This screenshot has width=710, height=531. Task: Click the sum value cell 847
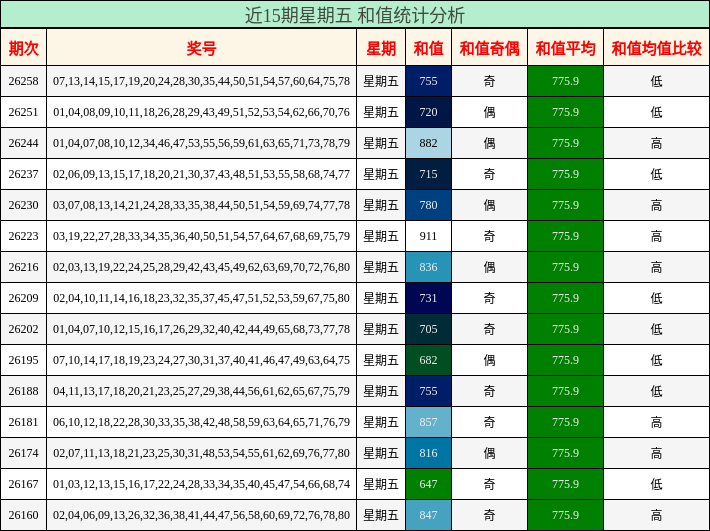tap(428, 515)
